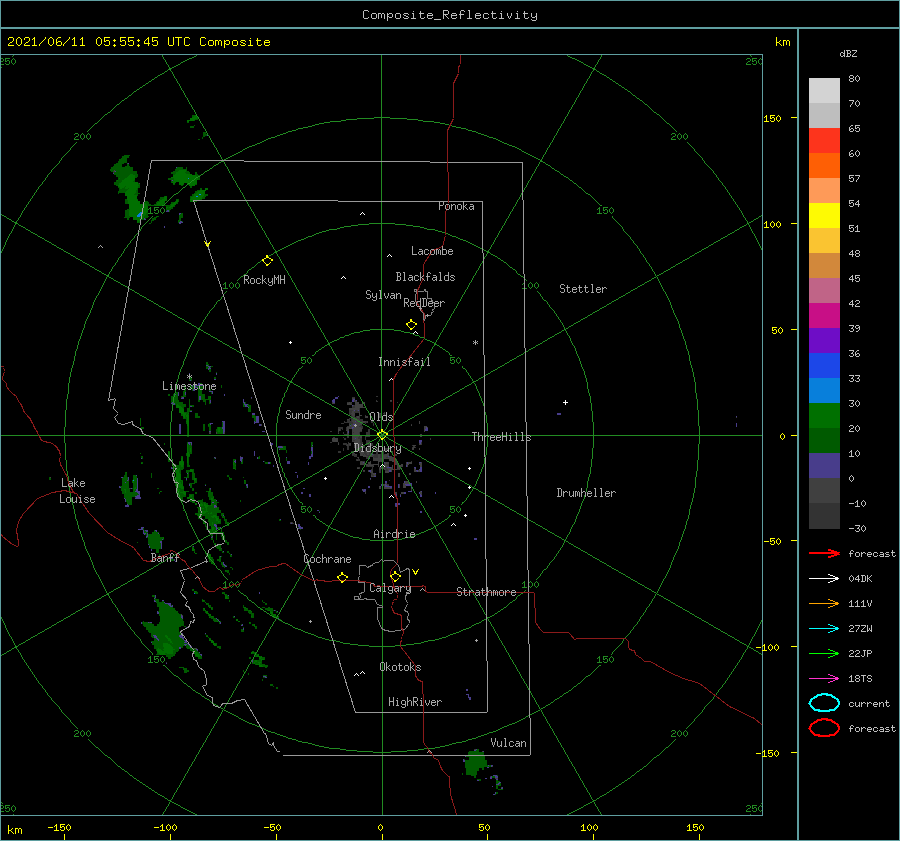The height and width of the screenshot is (841, 900).
Task: Click the 54 dBZ yellow color swatch
Action: 824,215
